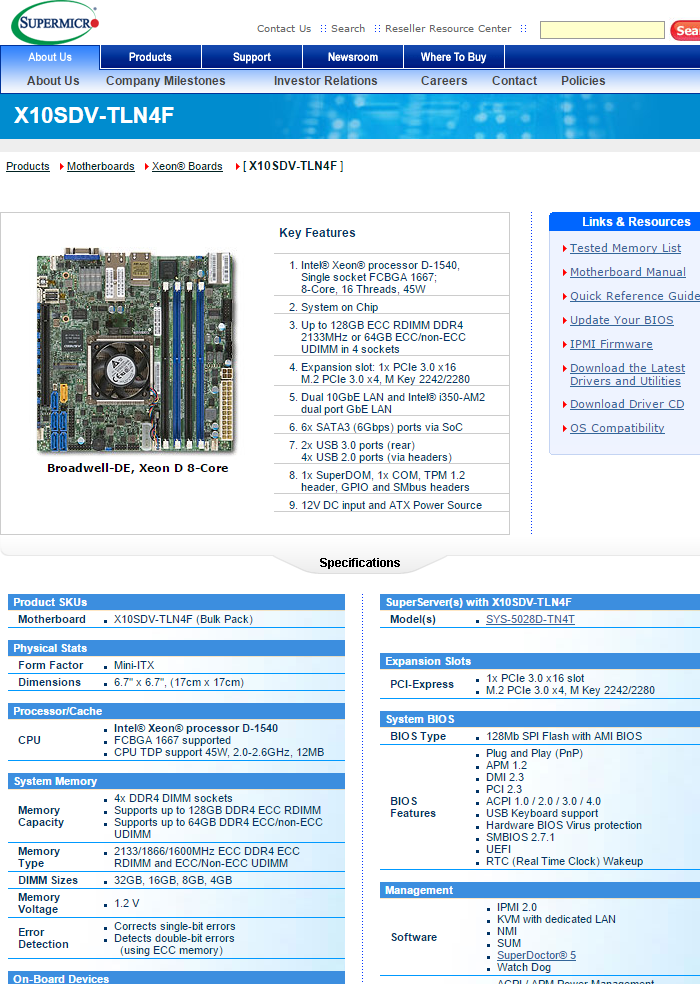Open Download Driver CD link

[x=627, y=404]
